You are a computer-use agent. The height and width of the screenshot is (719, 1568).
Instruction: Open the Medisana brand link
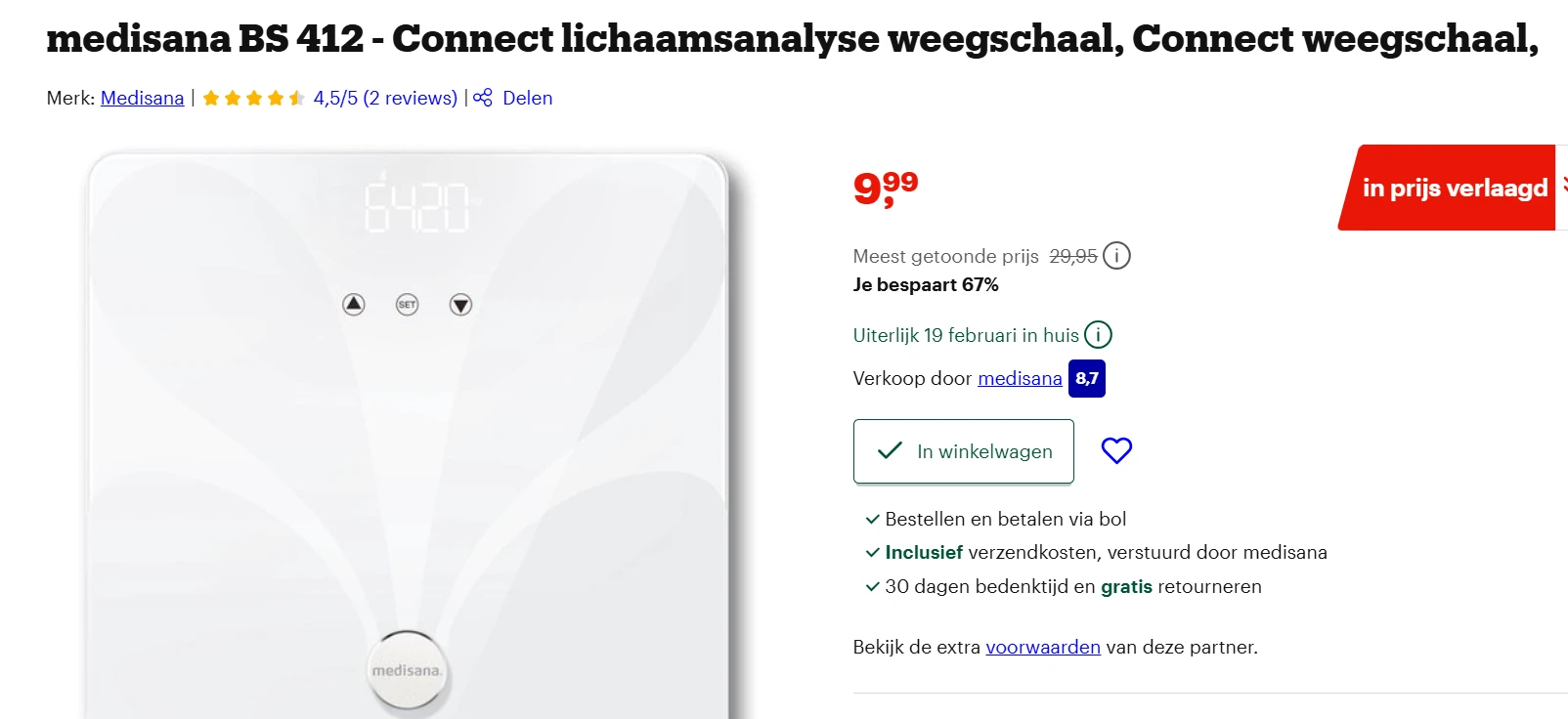pyautogui.click(x=142, y=98)
